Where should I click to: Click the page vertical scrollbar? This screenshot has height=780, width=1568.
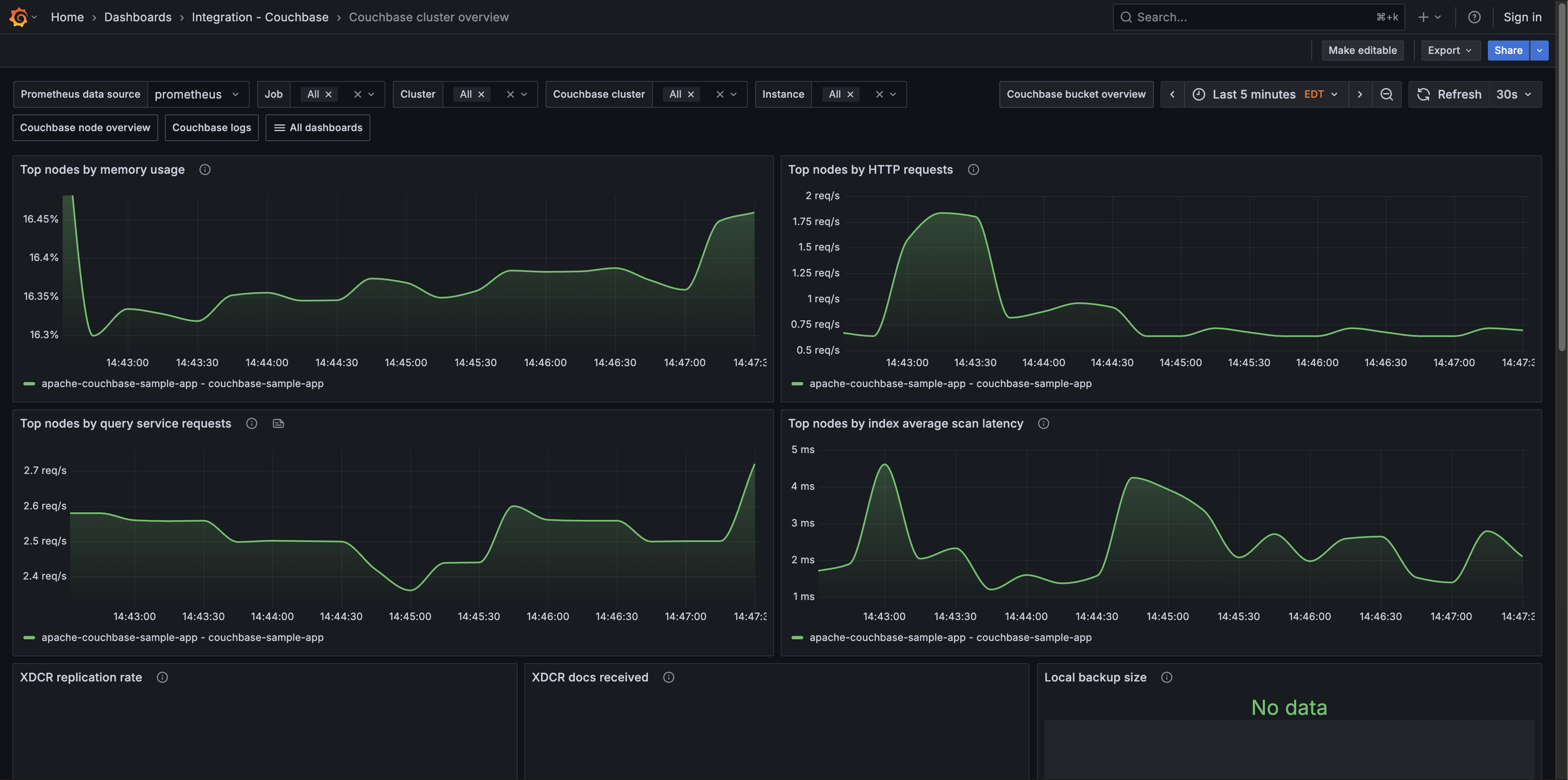(1563, 177)
